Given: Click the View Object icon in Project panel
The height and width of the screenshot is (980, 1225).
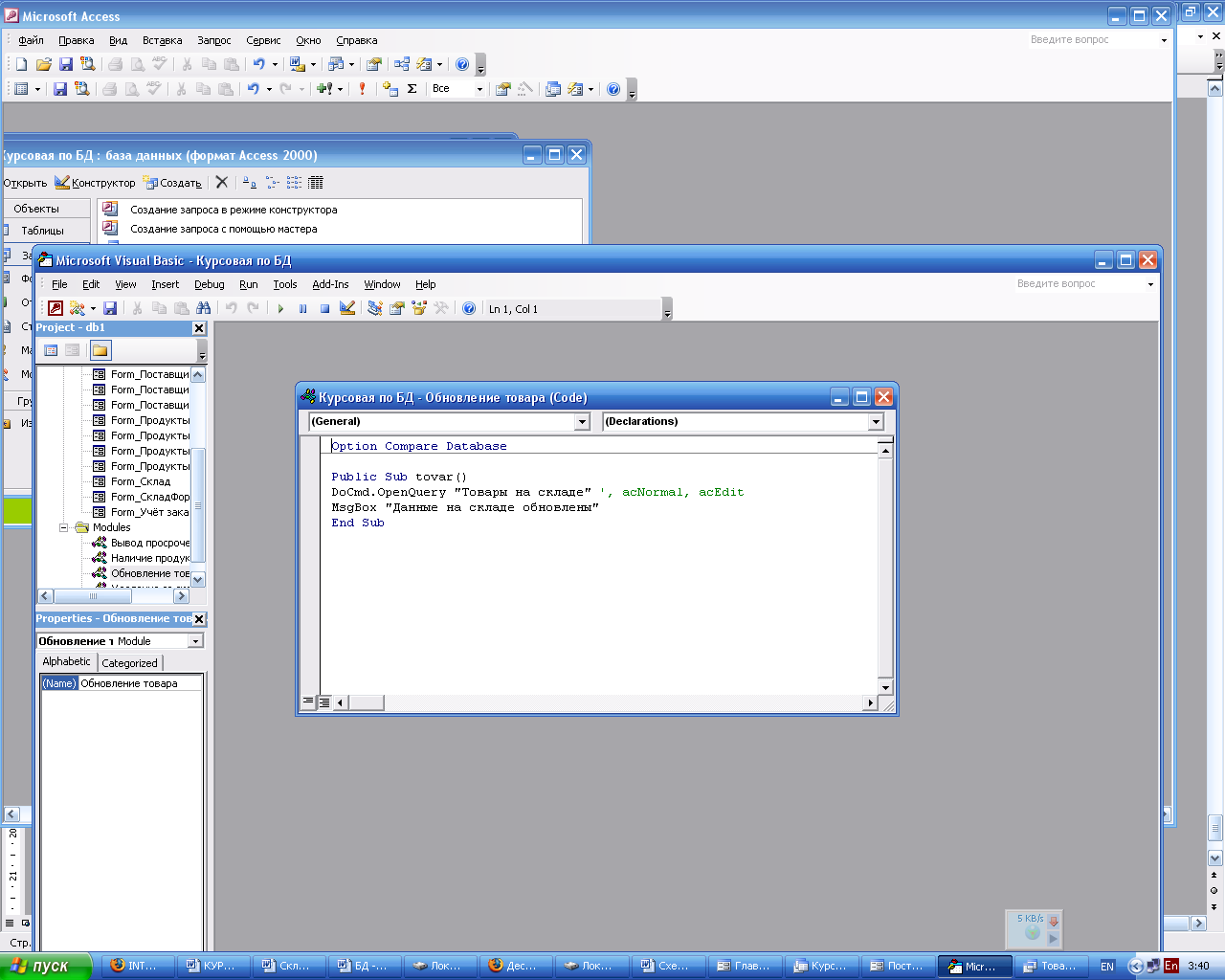Looking at the screenshot, I should pos(73,350).
